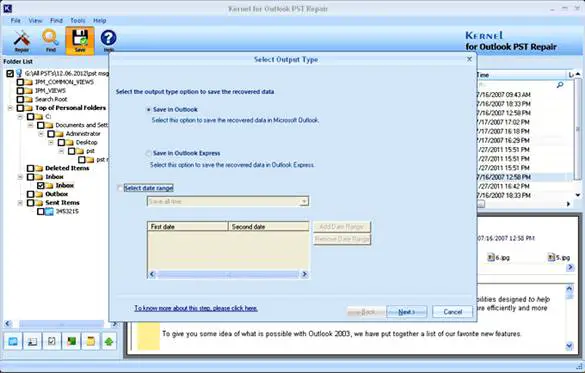This screenshot has width=585, height=373.
Task: Click the Find magnifier toolbar icon
Action: click(x=51, y=41)
